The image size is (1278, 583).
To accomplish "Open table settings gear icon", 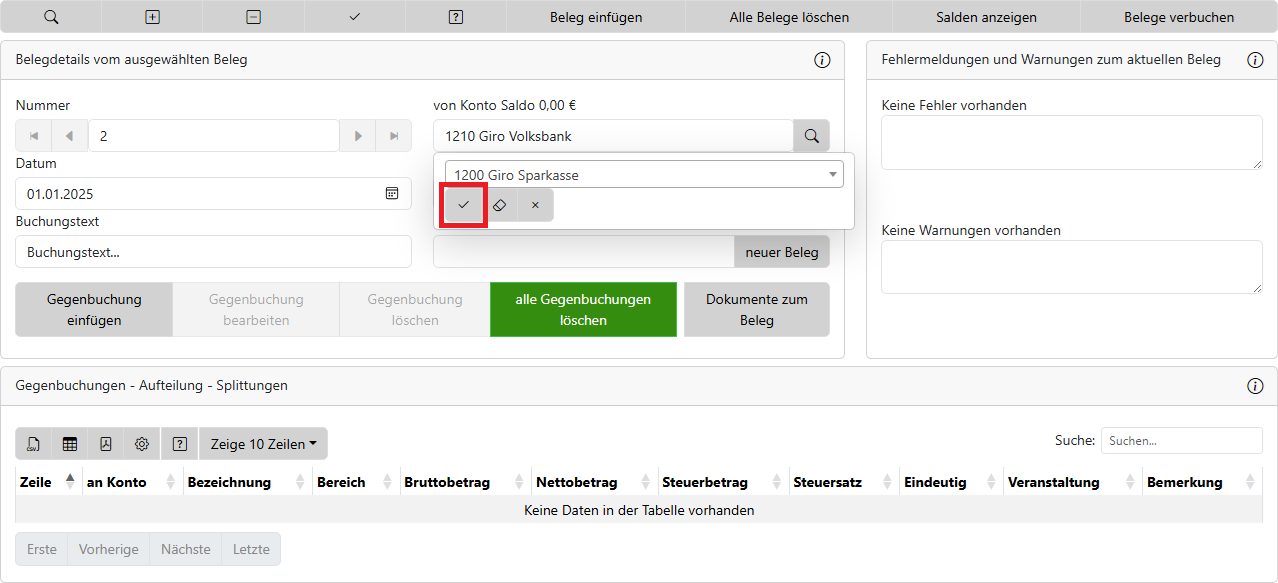I will pyautogui.click(x=142, y=444).
